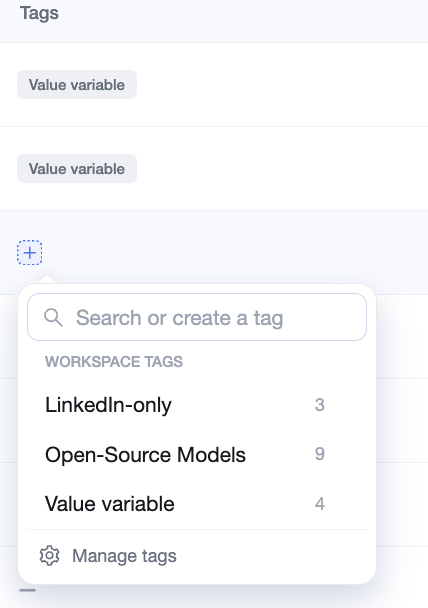The image size is (428, 608).
Task: Click the magnifier icon in search box
Action: click(53, 318)
